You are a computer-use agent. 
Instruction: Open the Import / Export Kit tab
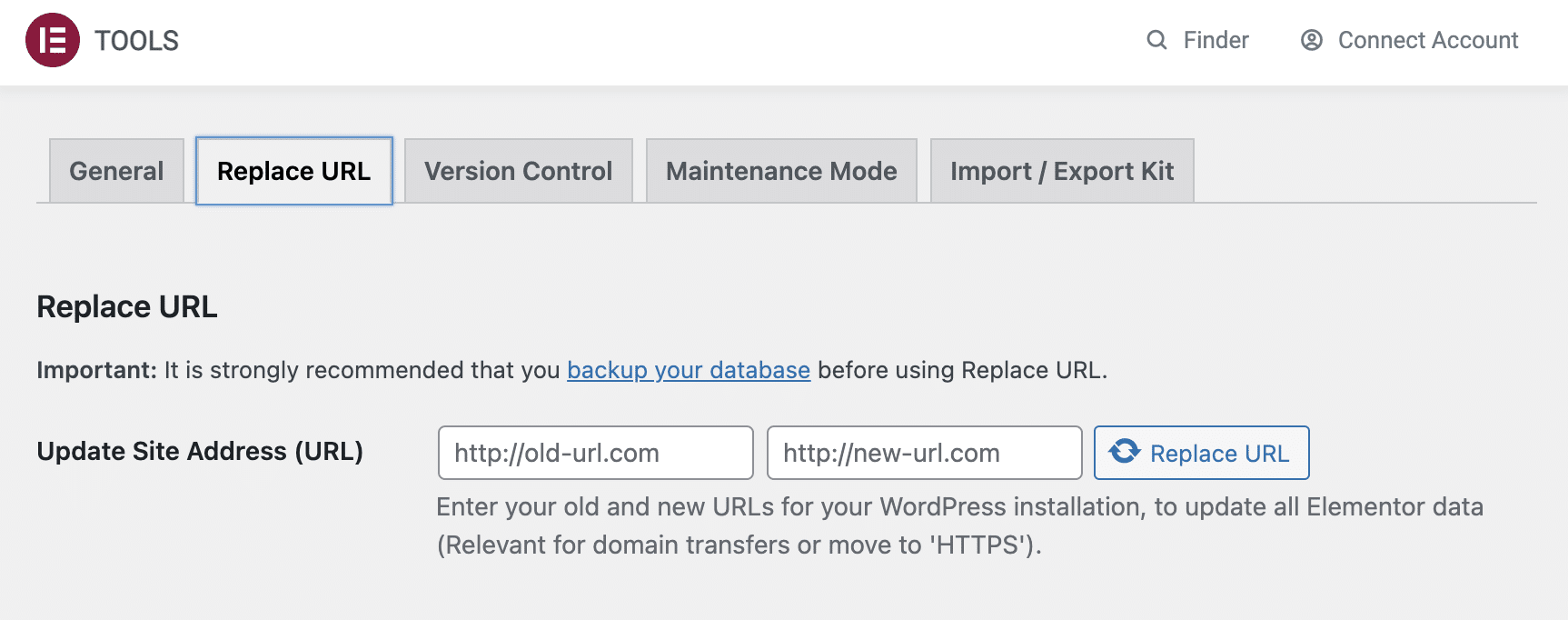pos(1061,171)
